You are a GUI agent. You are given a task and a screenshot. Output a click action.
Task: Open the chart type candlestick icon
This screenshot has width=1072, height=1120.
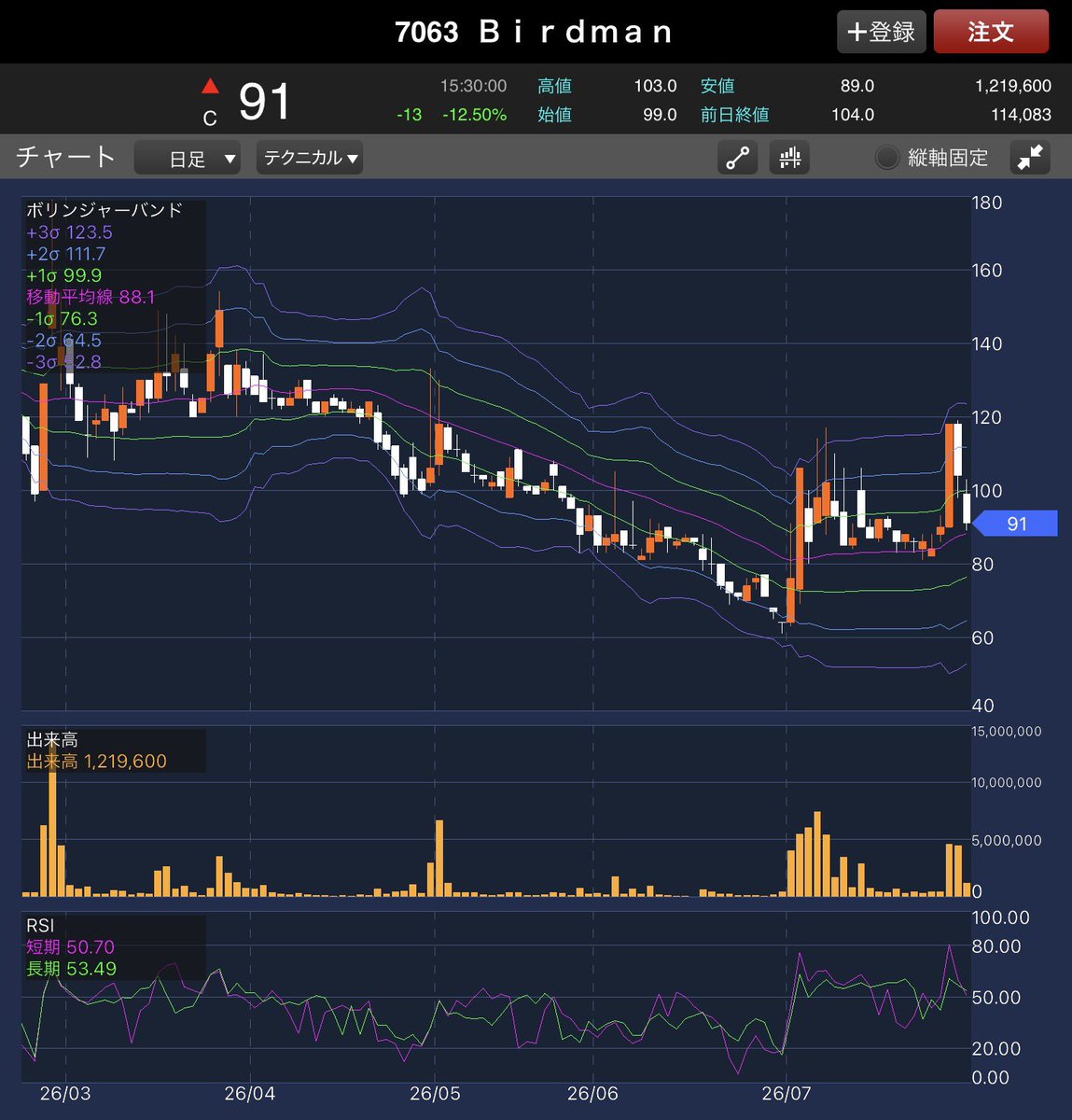tap(789, 158)
